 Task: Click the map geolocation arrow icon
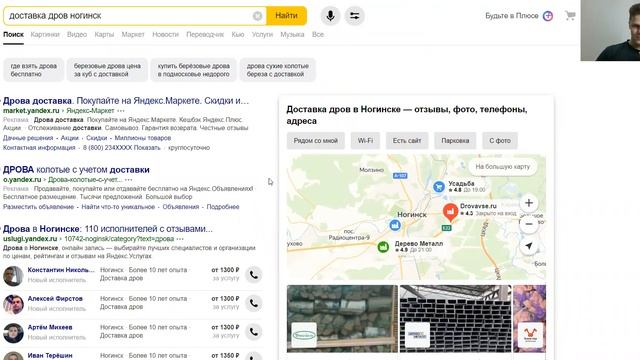(x=529, y=246)
